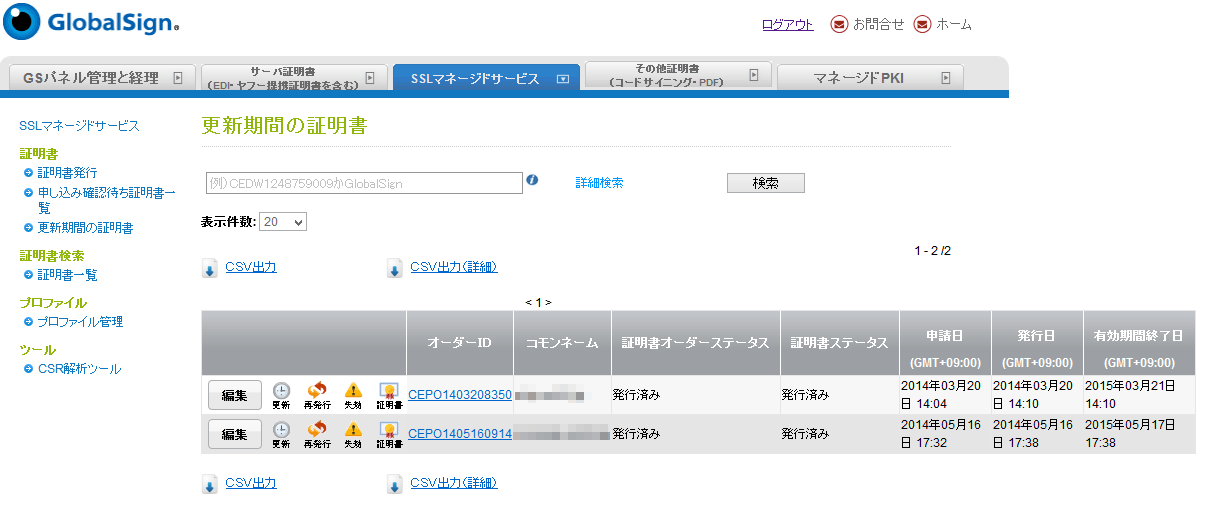Open 詳細検索 advanced search link

599,183
